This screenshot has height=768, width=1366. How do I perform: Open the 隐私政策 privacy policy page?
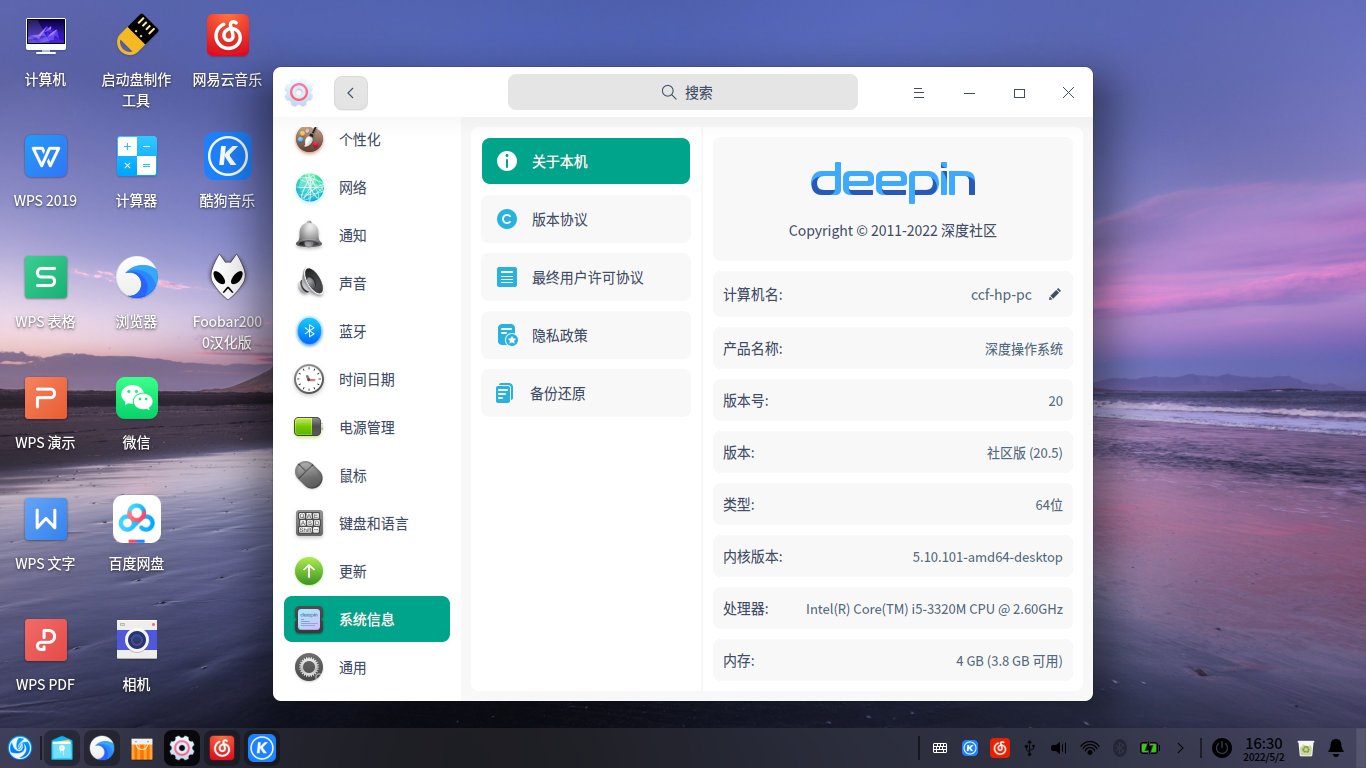tap(585, 335)
